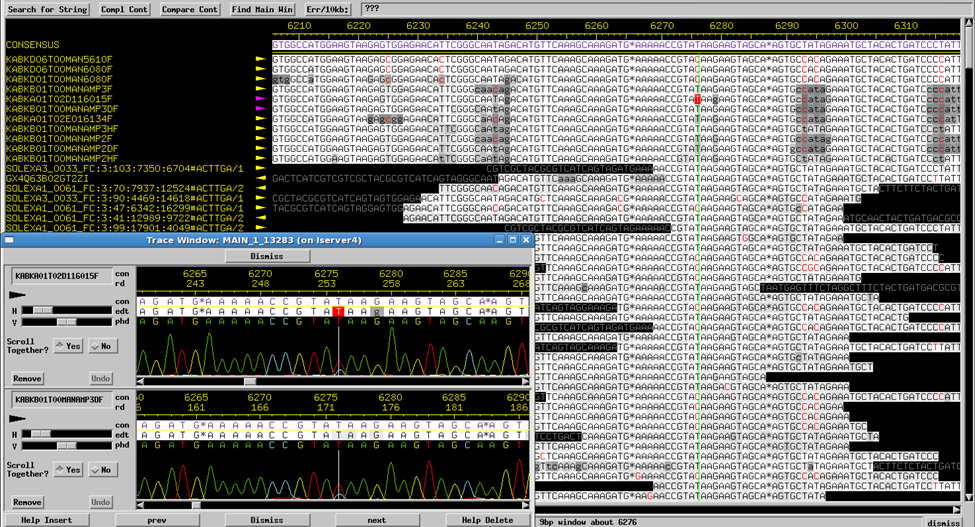This screenshot has height=527, width=975.
Task: Select No for Scroll Together in the bottom trace
Action: point(101,469)
